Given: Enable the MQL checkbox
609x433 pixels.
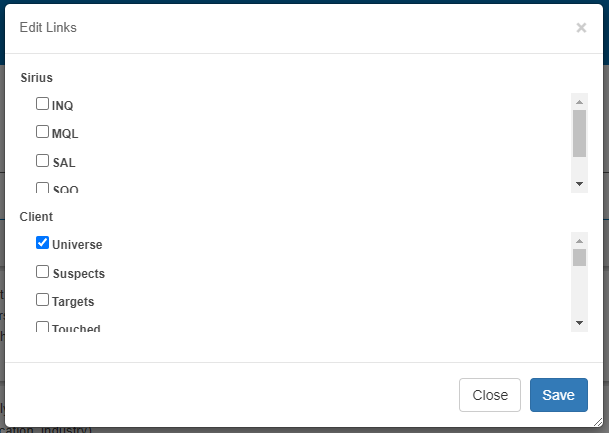Looking at the screenshot, I should point(42,132).
